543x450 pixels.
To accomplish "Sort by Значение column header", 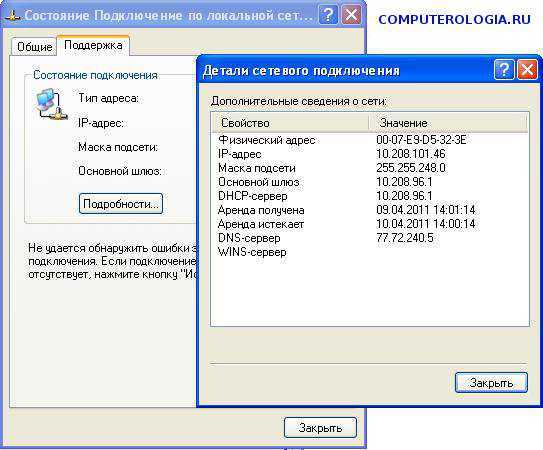I will [448, 123].
